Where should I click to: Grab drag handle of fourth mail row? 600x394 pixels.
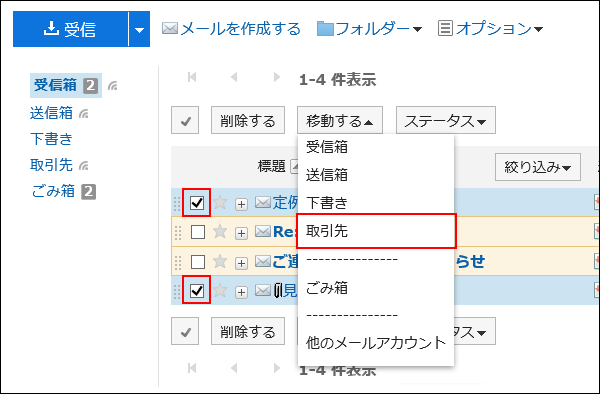pos(177,292)
